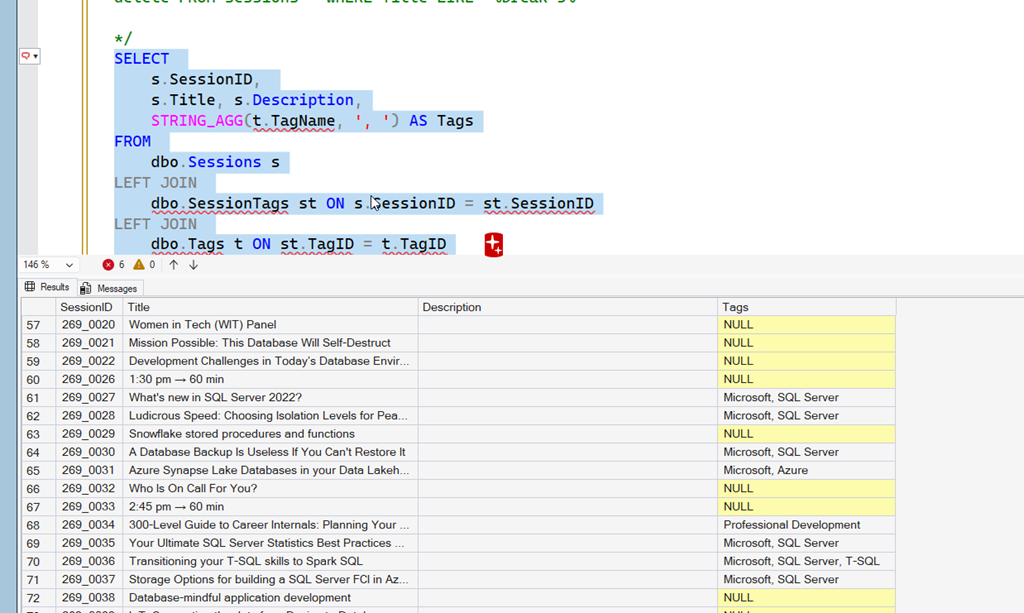Click the NULL Tags cell in row 57

coord(806,325)
